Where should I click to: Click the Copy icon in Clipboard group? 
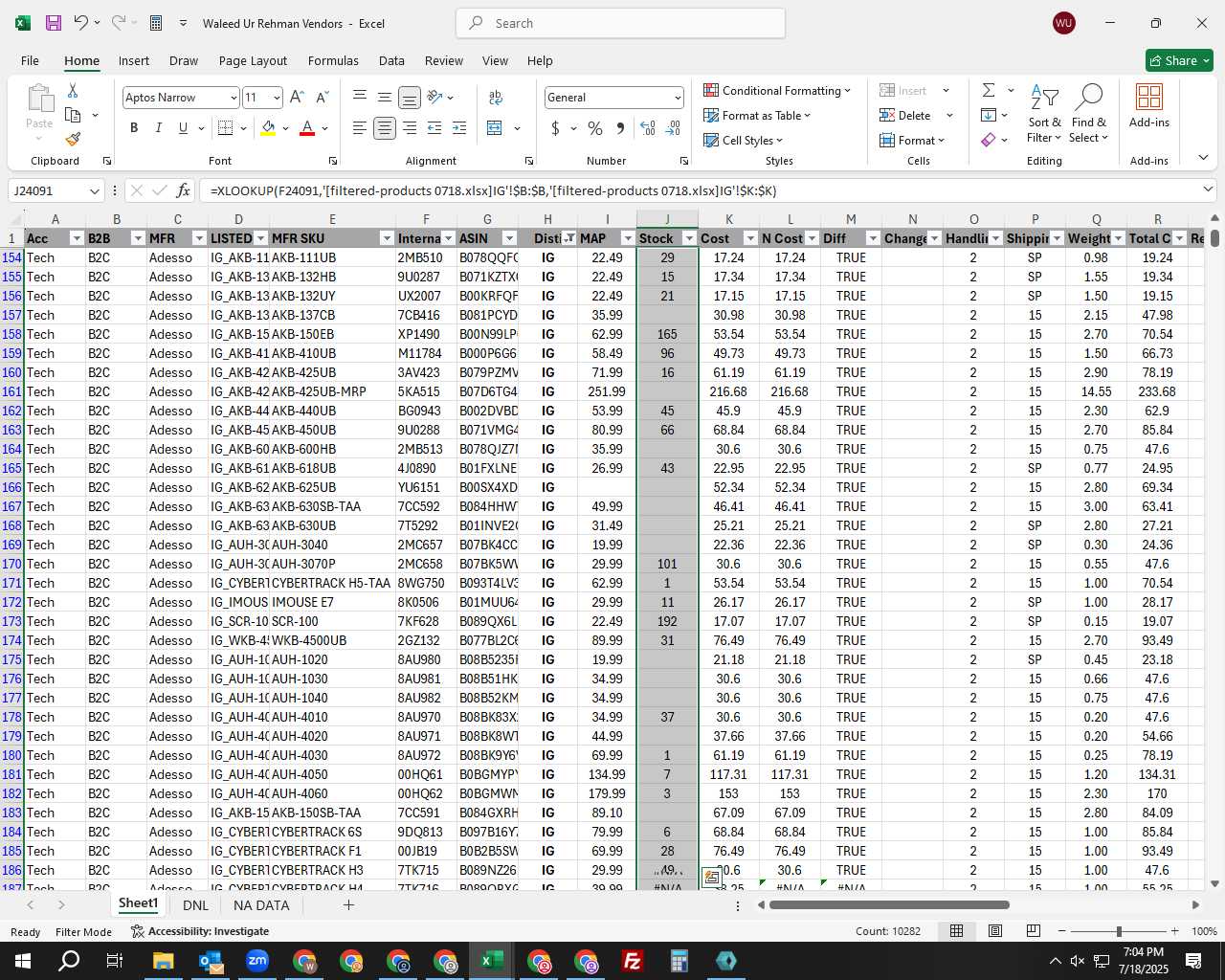73,115
